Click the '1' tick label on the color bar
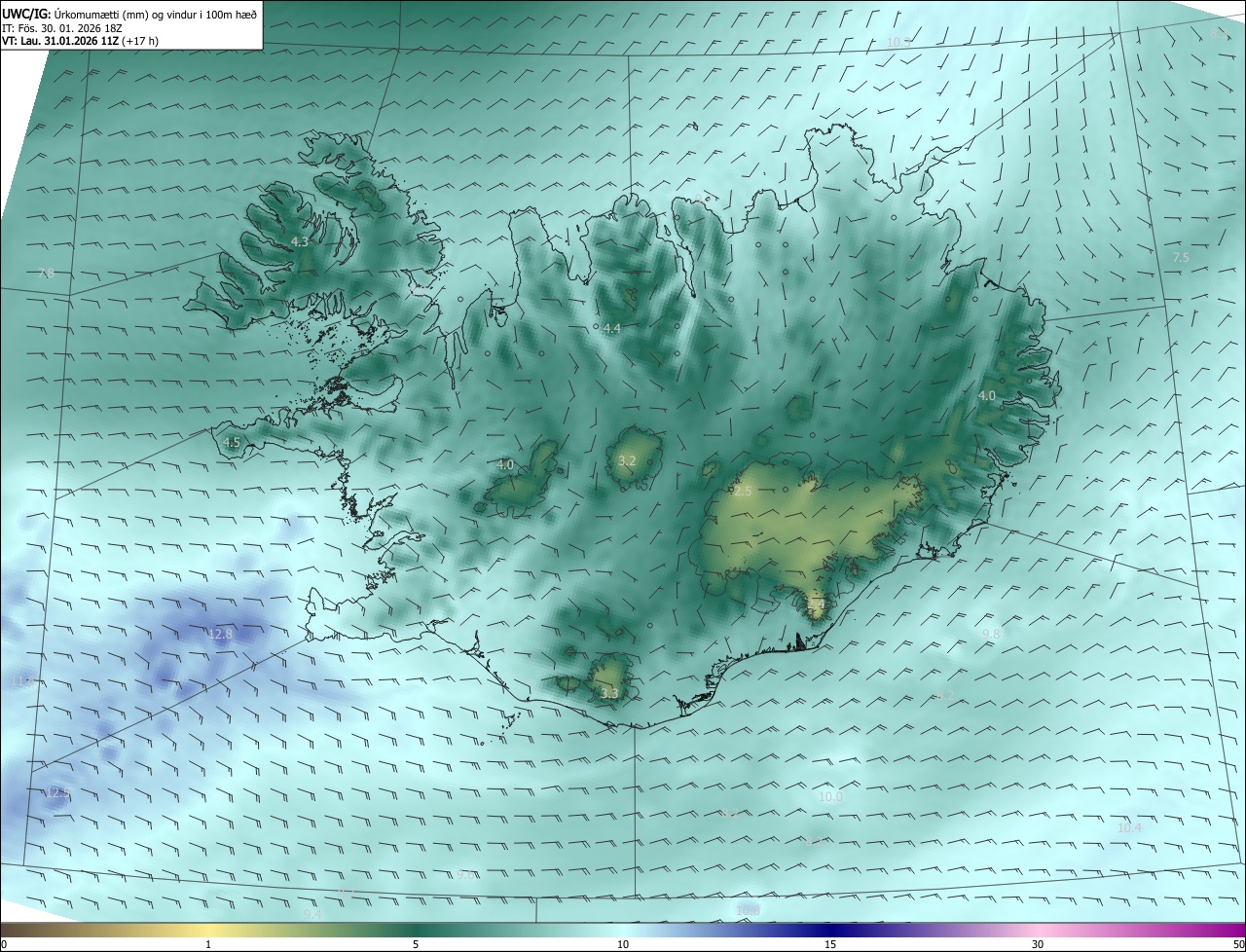The width and height of the screenshot is (1246, 952). pyautogui.click(x=208, y=944)
